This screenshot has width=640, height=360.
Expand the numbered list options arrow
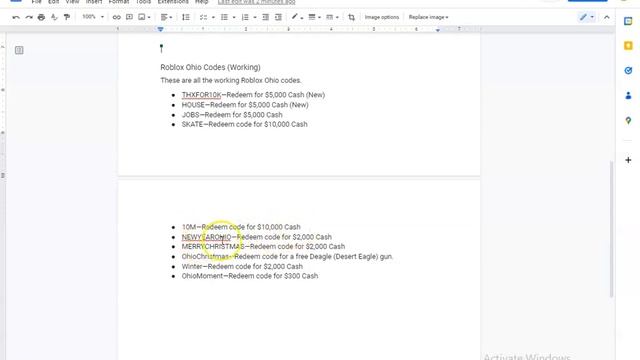pos(255,18)
